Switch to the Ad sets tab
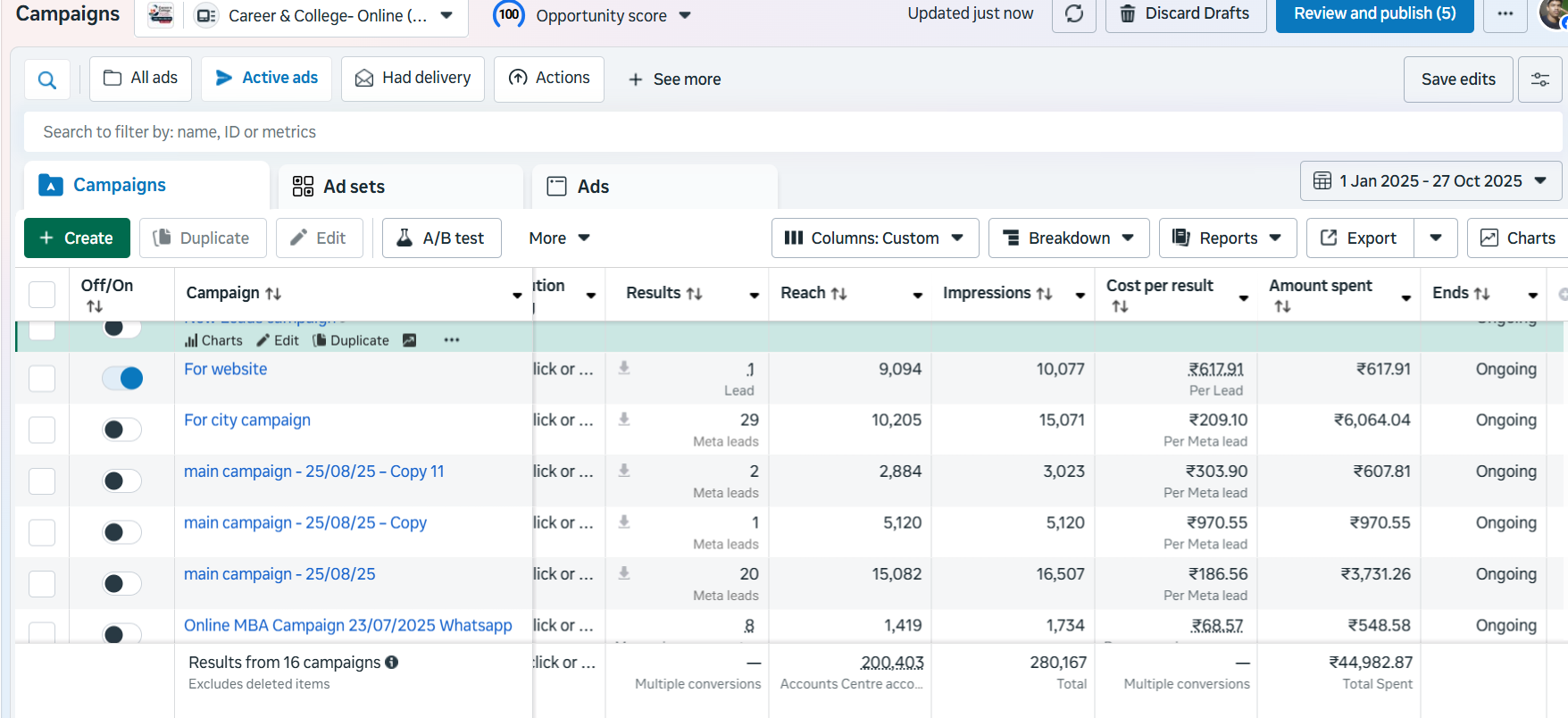The image size is (1568, 718). pos(354,187)
